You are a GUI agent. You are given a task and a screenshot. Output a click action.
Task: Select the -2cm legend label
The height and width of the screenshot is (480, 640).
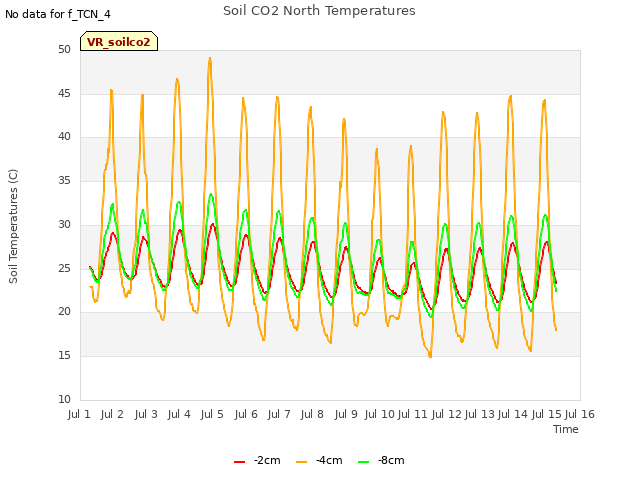(267, 460)
